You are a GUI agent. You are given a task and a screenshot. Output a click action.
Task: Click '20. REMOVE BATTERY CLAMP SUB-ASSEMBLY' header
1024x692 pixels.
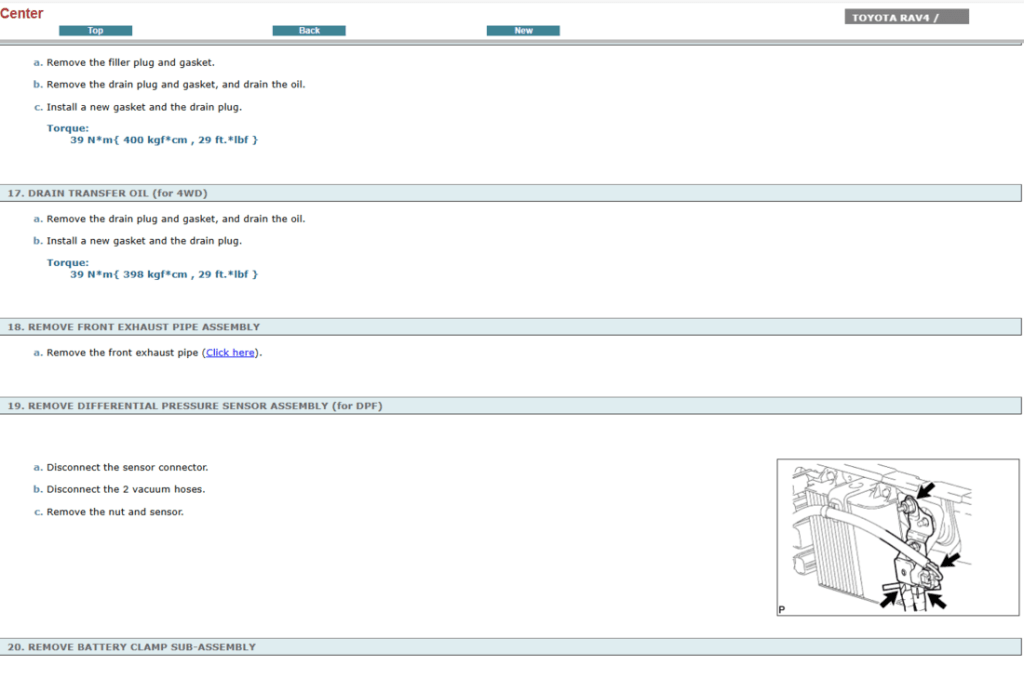point(132,647)
